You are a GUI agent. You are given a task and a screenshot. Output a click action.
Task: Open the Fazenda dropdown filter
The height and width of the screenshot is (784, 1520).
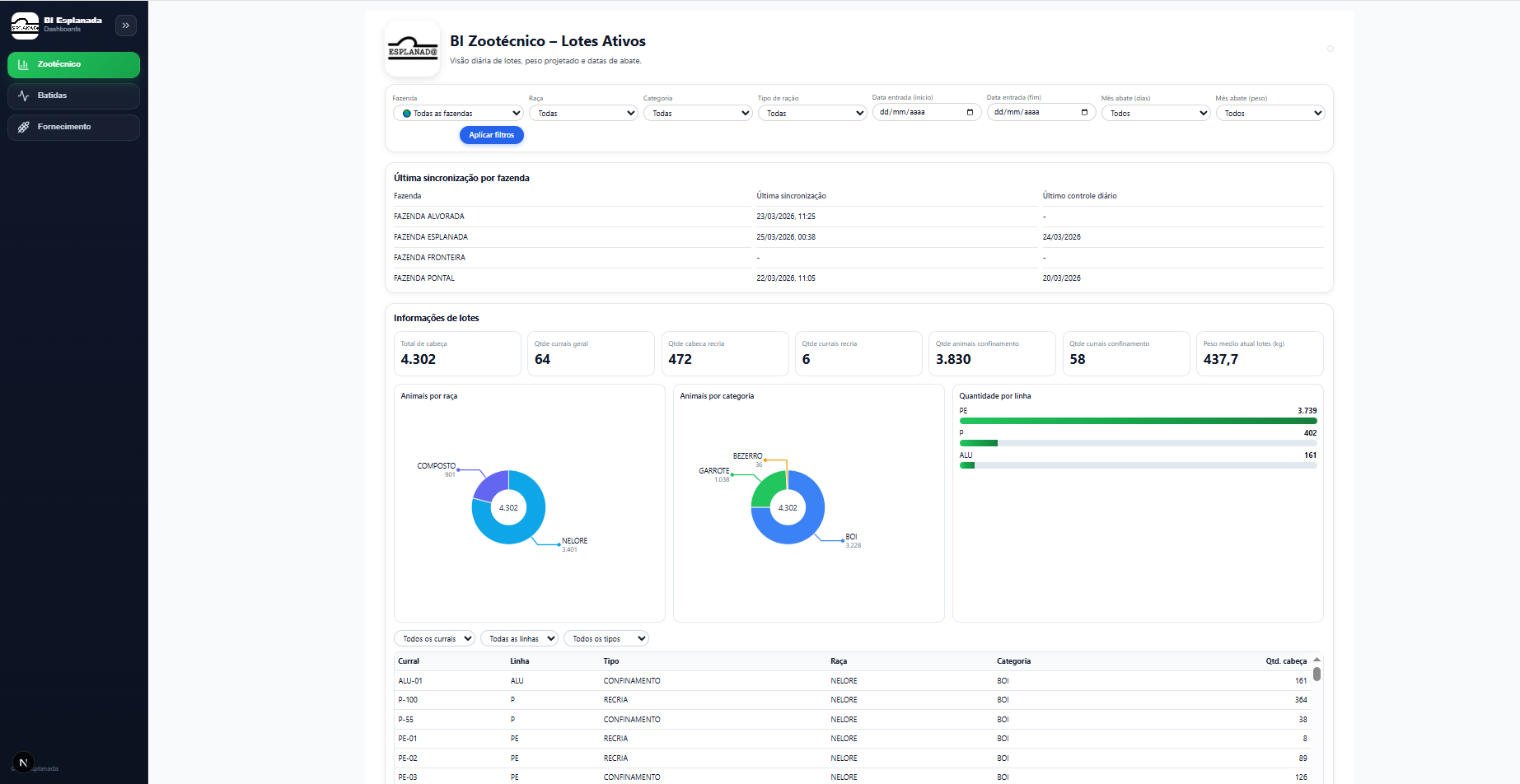(458, 114)
